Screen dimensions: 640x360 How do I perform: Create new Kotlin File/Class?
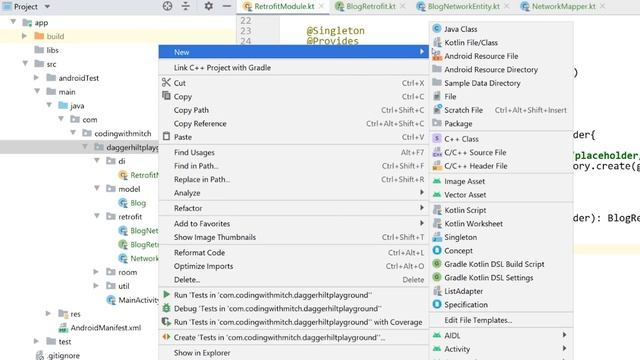point(501,42)
